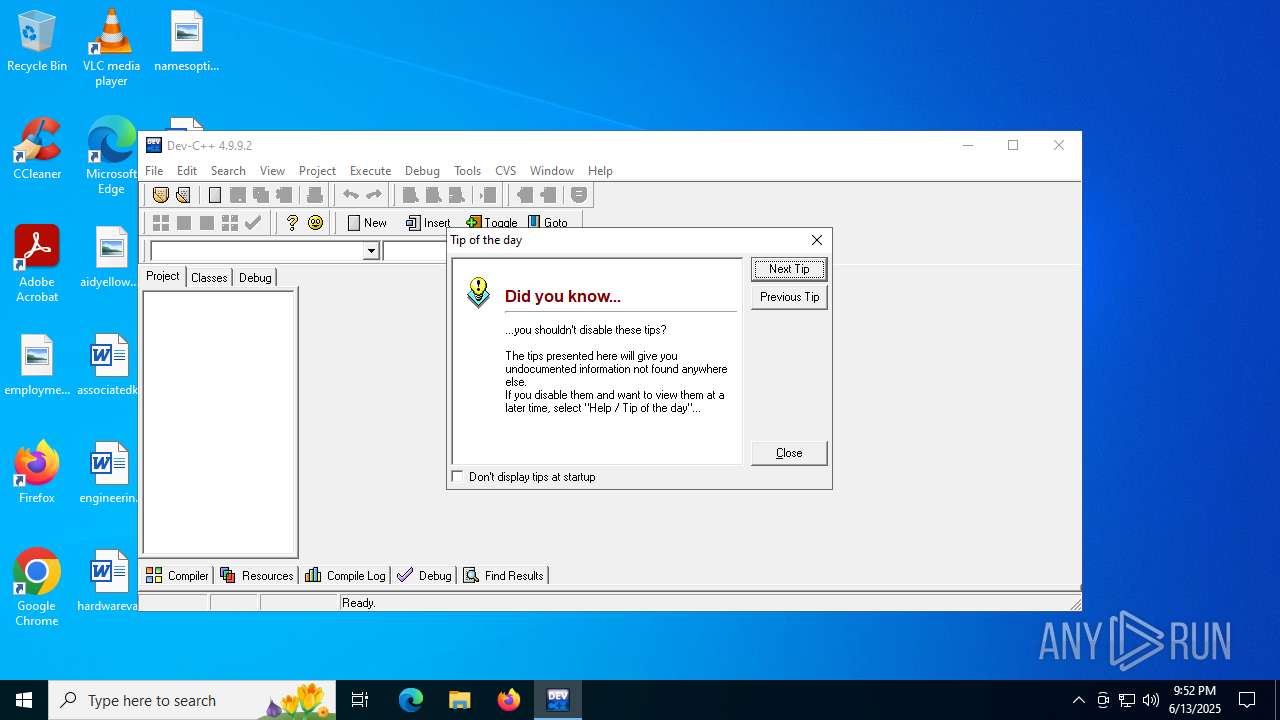Switch to the Project side tab
Image resolution: width=1280 pixels, height=720 pixels.
click(163, 276)
